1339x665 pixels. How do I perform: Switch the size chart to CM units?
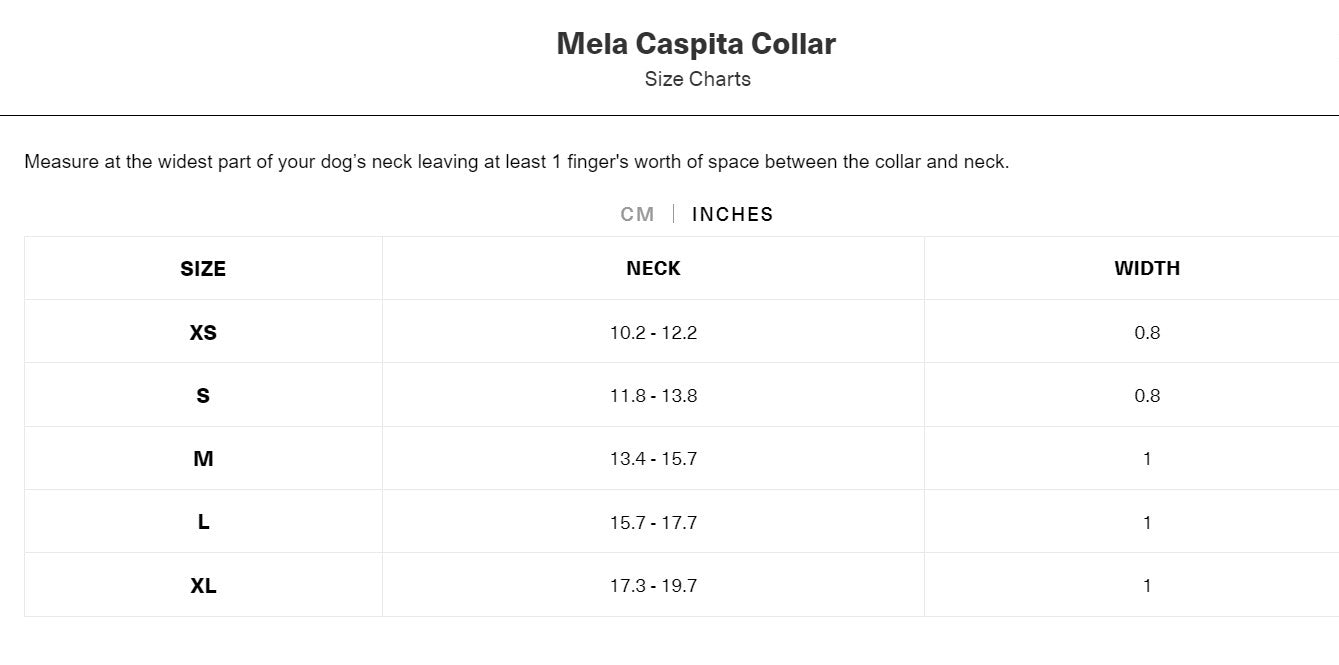tap(638, 213)
